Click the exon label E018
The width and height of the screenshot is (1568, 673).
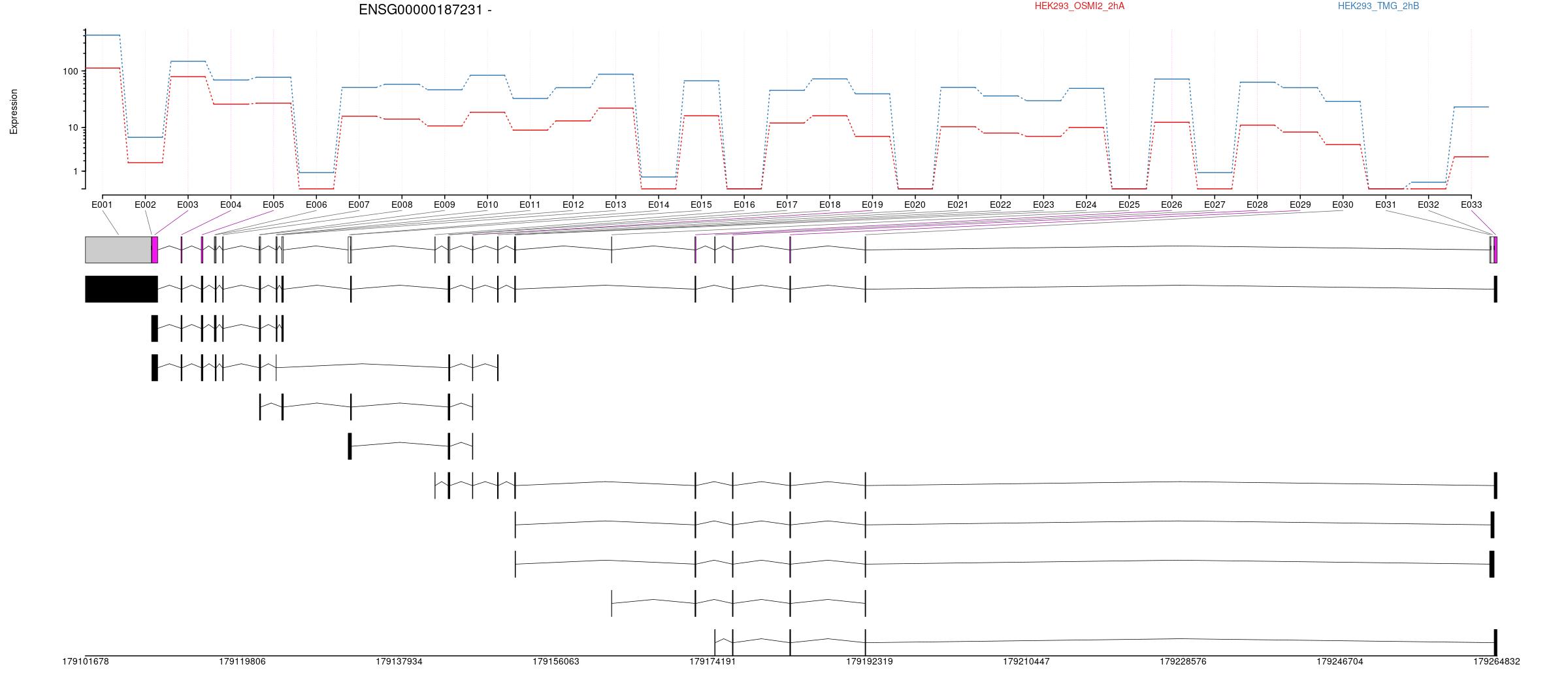830,205
